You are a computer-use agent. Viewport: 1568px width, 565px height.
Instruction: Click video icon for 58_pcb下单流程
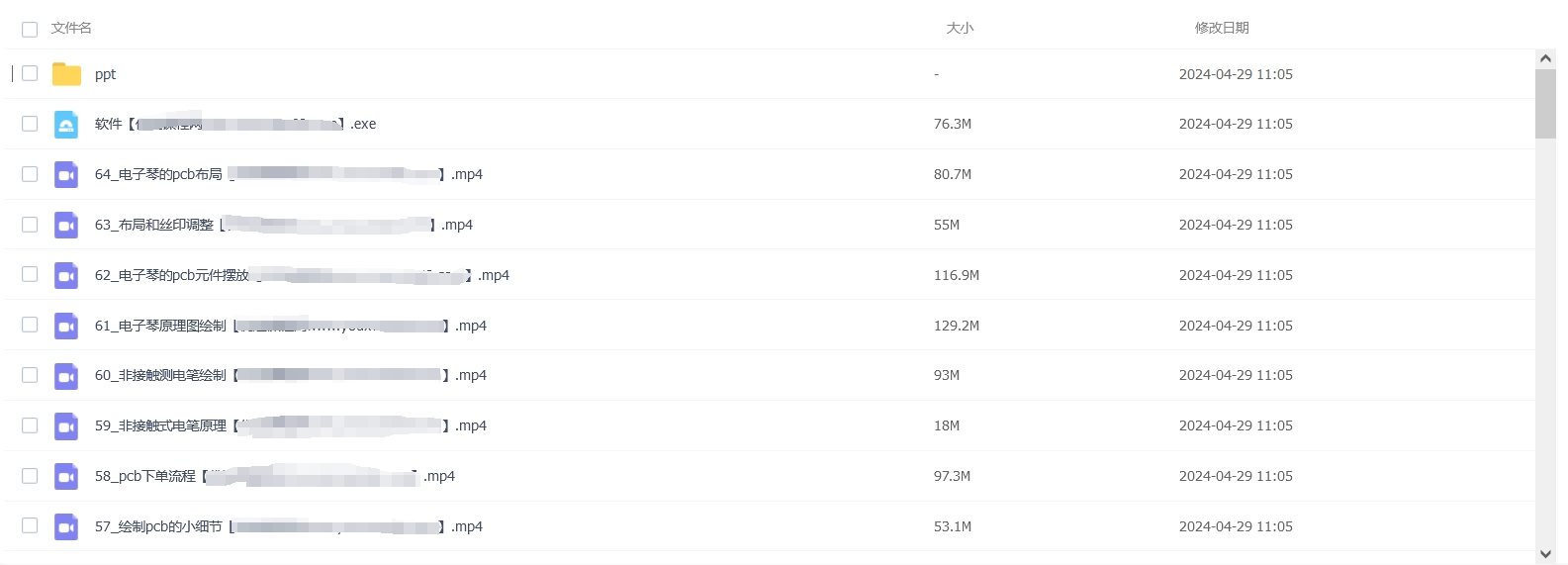[x=66, y=476]
